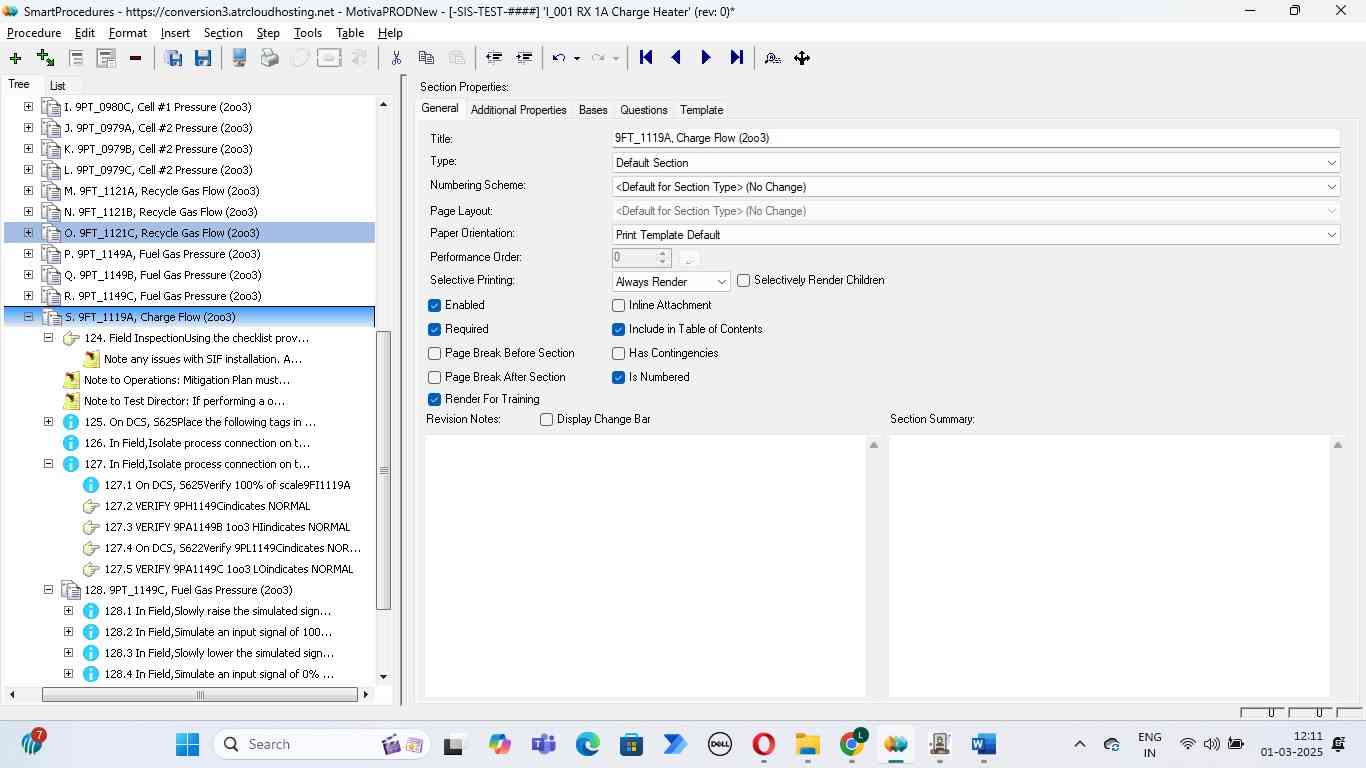The image size is (1366, 768).
Task: Click the add child item icon with arrow
Action: pyautogui.click(x=45, y=58)
